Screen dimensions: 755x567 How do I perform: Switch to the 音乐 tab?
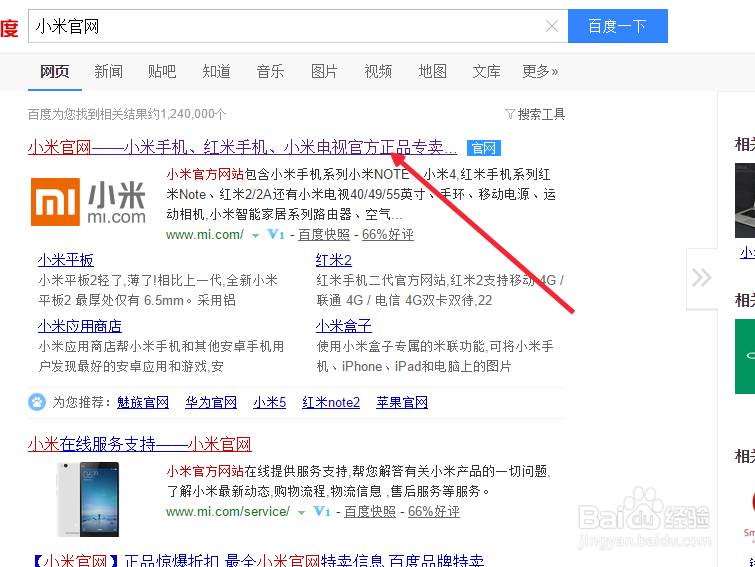[270, 71]
